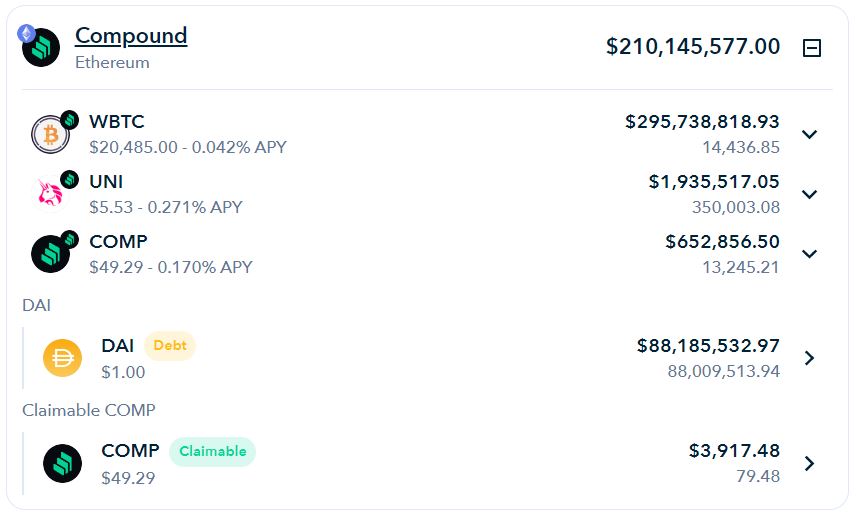Click the DAI debt token icon
856x520 pixels.
point(62,358)
